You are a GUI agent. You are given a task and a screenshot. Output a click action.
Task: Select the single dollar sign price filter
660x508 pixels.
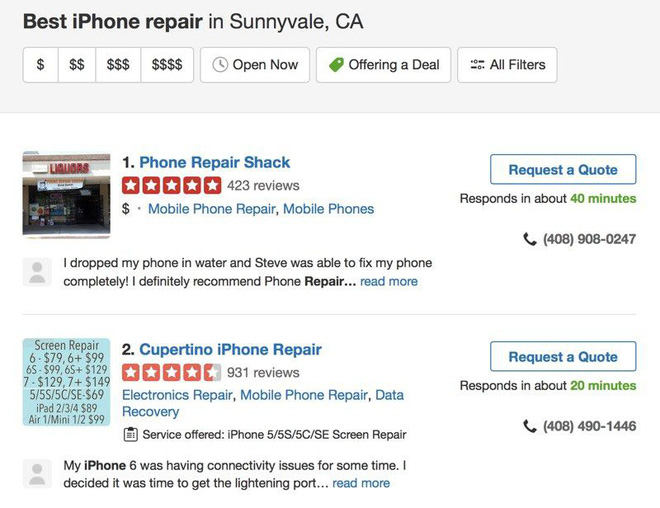point(40,65)
